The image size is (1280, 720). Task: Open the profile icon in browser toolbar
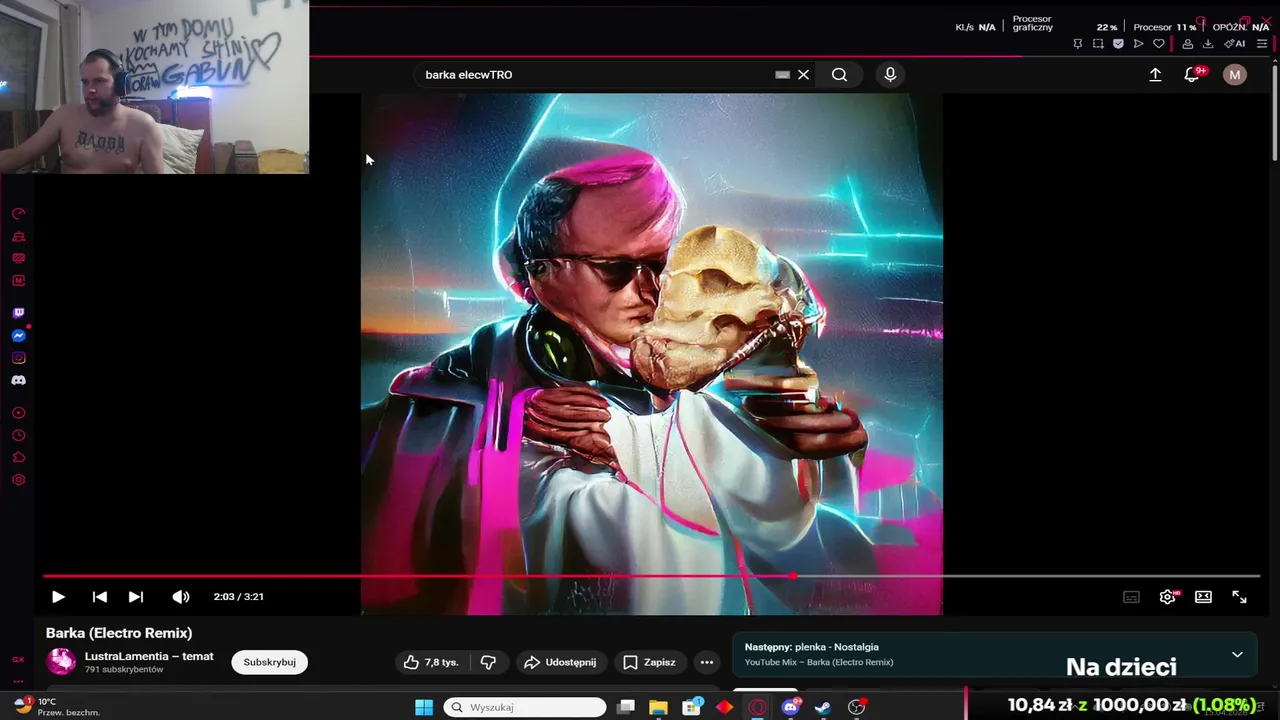pyautogui.click(x=1188, y=44)
